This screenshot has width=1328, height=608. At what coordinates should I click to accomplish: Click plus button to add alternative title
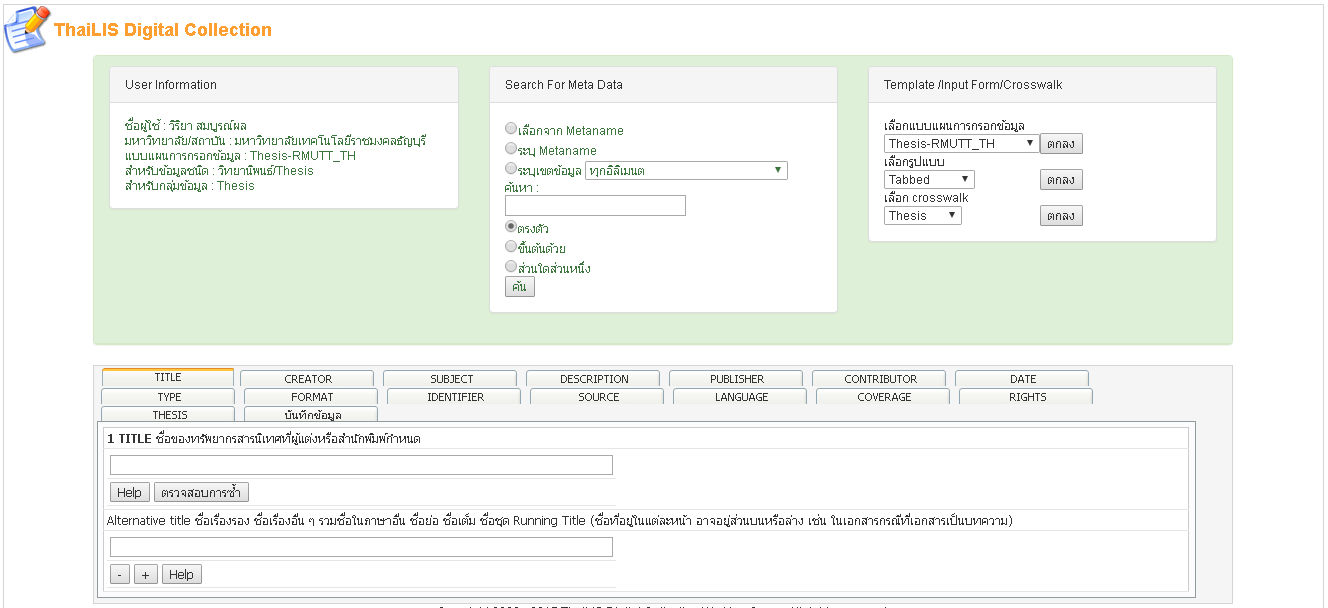tap(145, 574)
